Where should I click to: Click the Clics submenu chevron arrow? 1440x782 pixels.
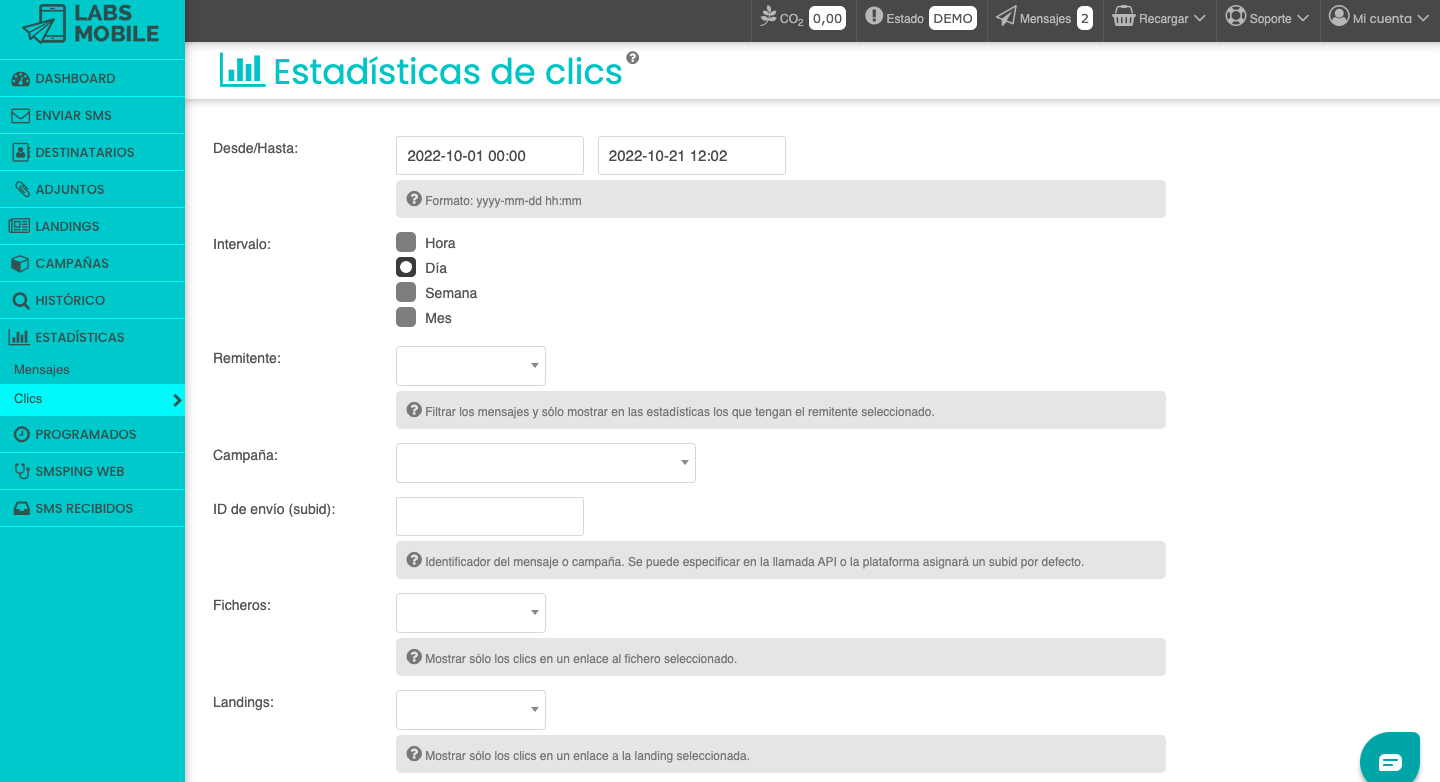(x=177, y=400)
